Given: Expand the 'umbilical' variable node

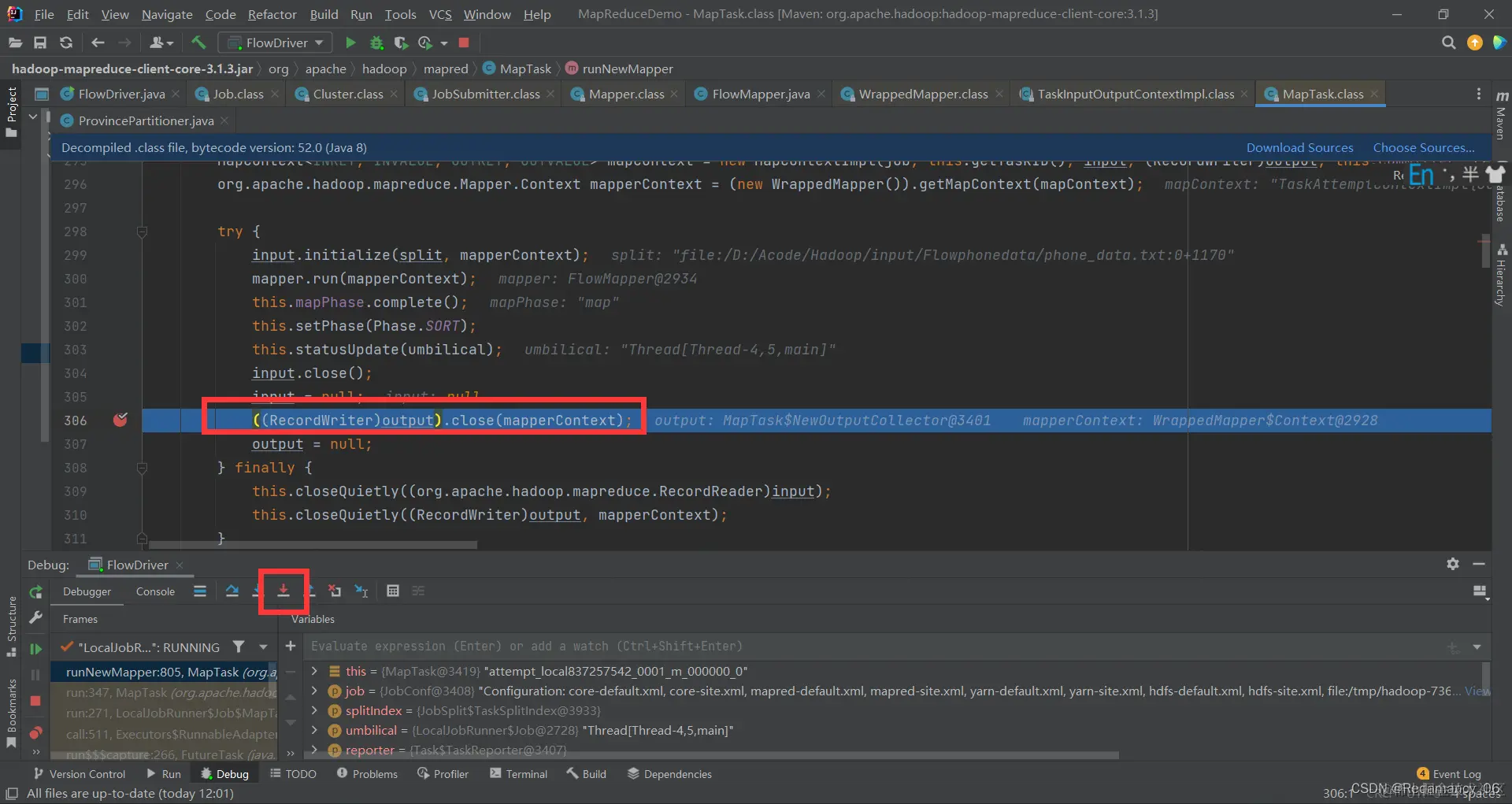Looking at the screenshot, I should pos(314,730).
